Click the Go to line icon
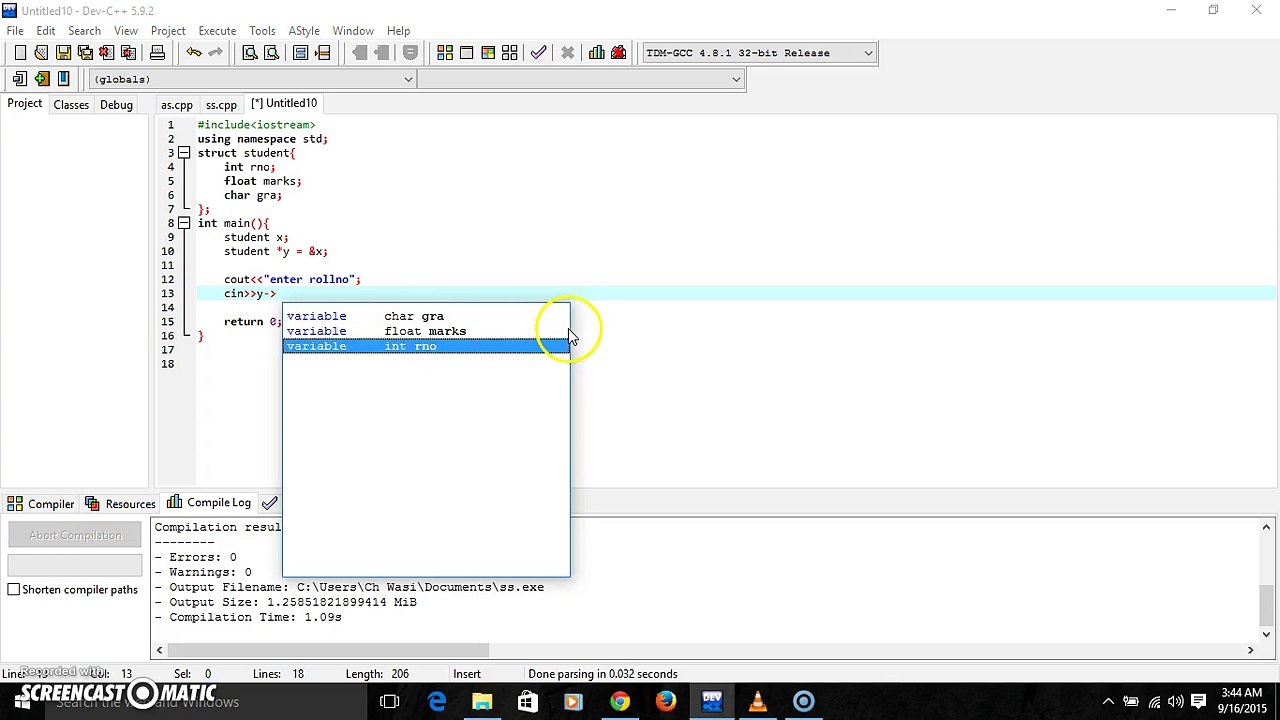 (322, 53)
